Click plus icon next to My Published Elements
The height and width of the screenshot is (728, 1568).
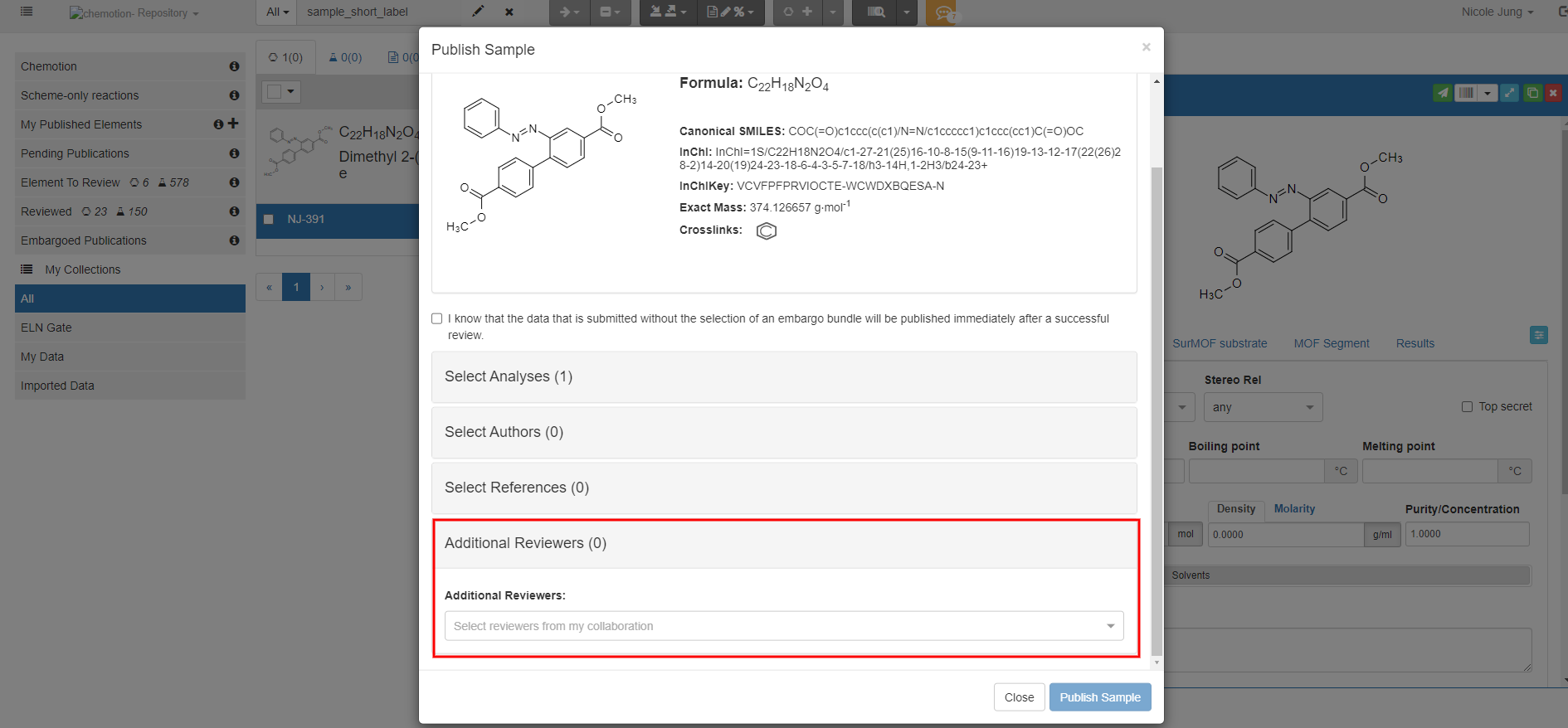[x=233, y=124]
